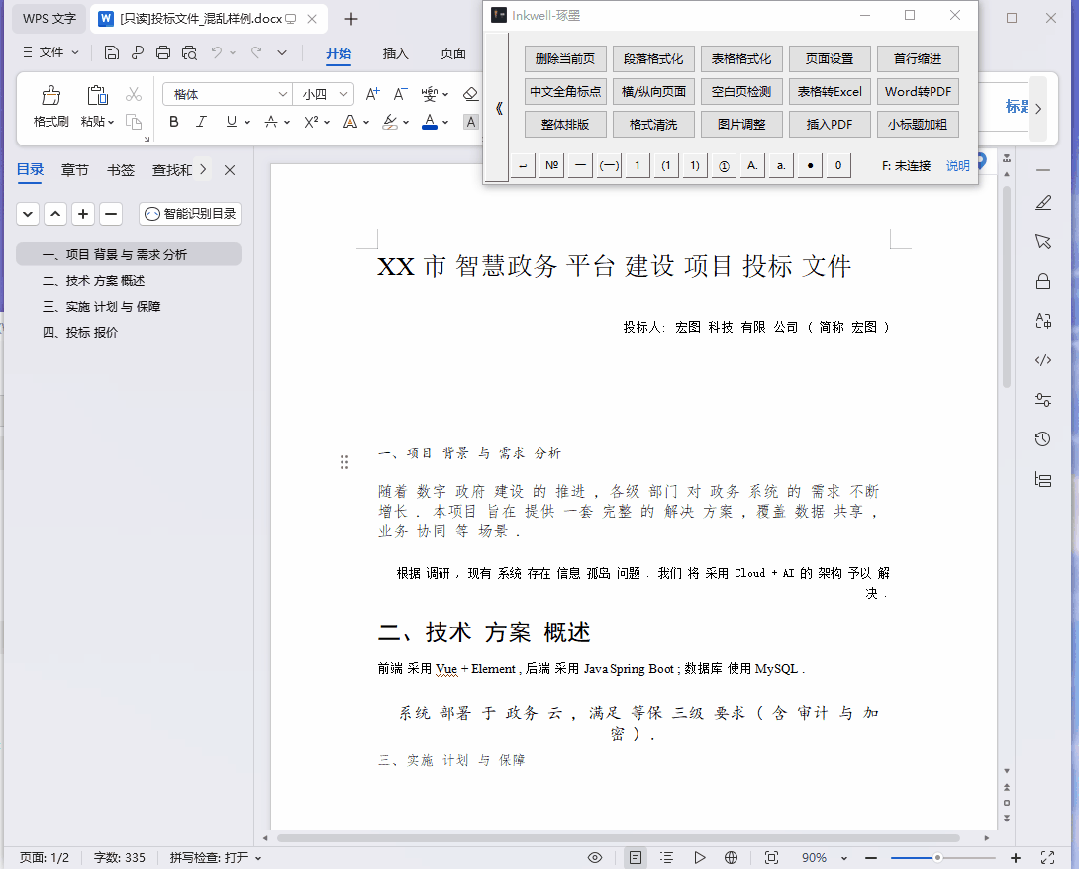The image size is (1079, 869).
Task: Toggle Underline formatting
Action: 232,122
